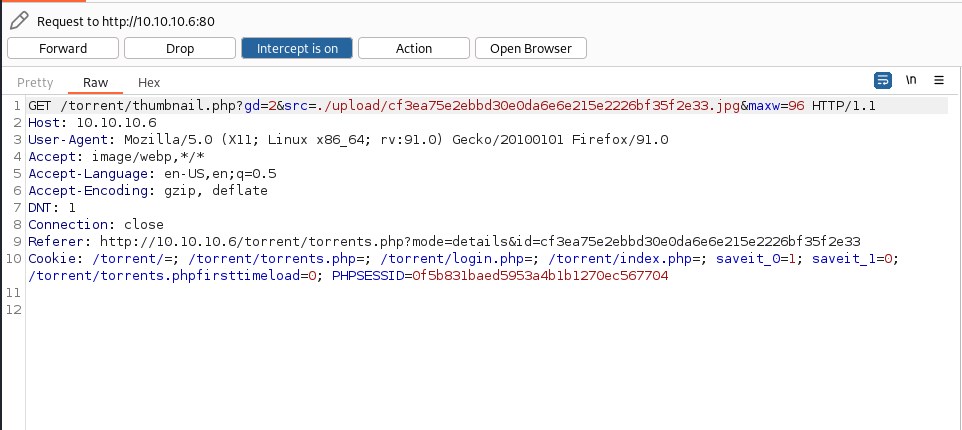Click the PHPSESSID cookie value
The width and height of the screenshot is (962, 430).
point(540,275)
